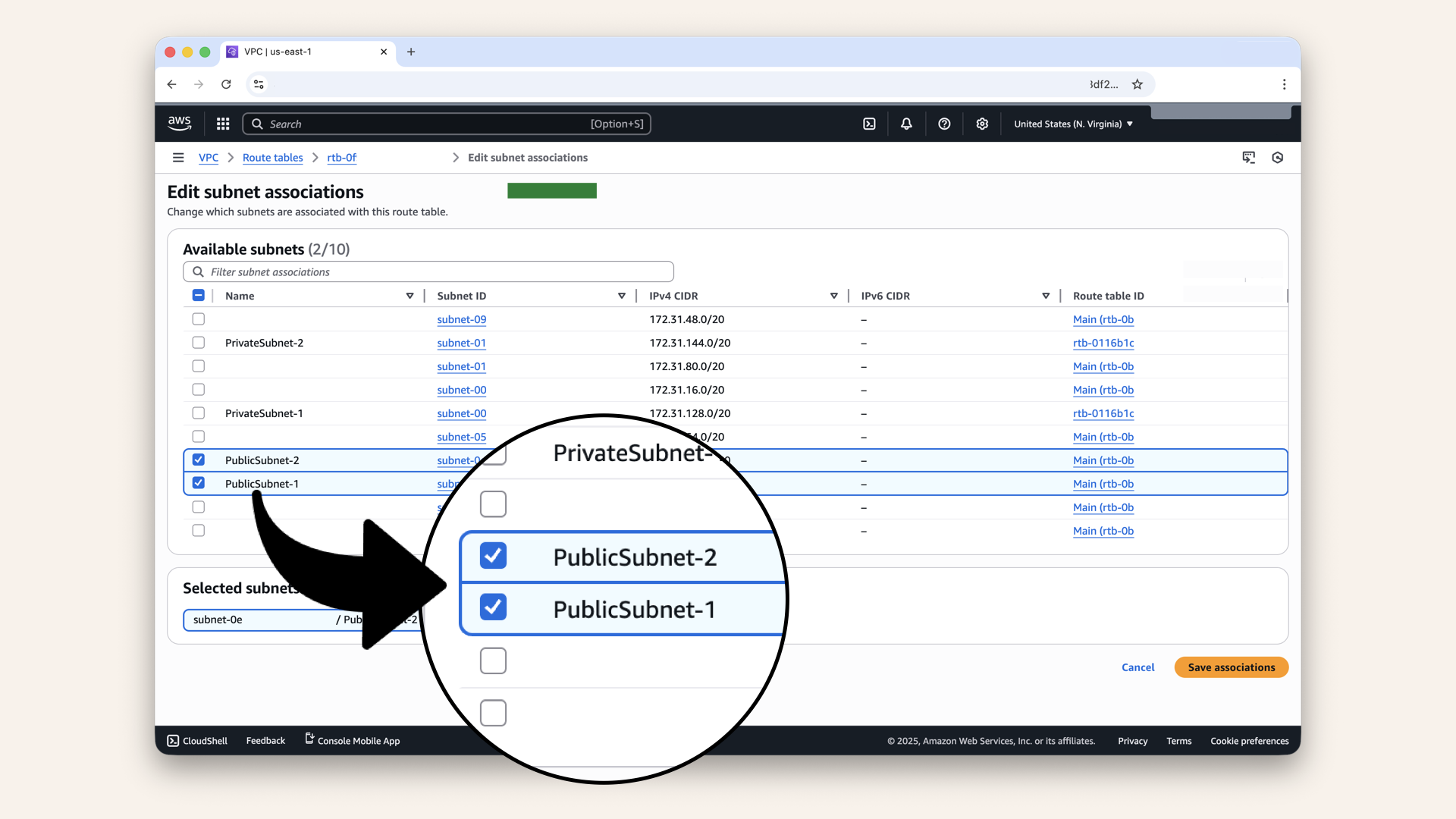
Task: Check the PrivateSubnet-1 subnet checkbox
Action: [x=198, y=413]
